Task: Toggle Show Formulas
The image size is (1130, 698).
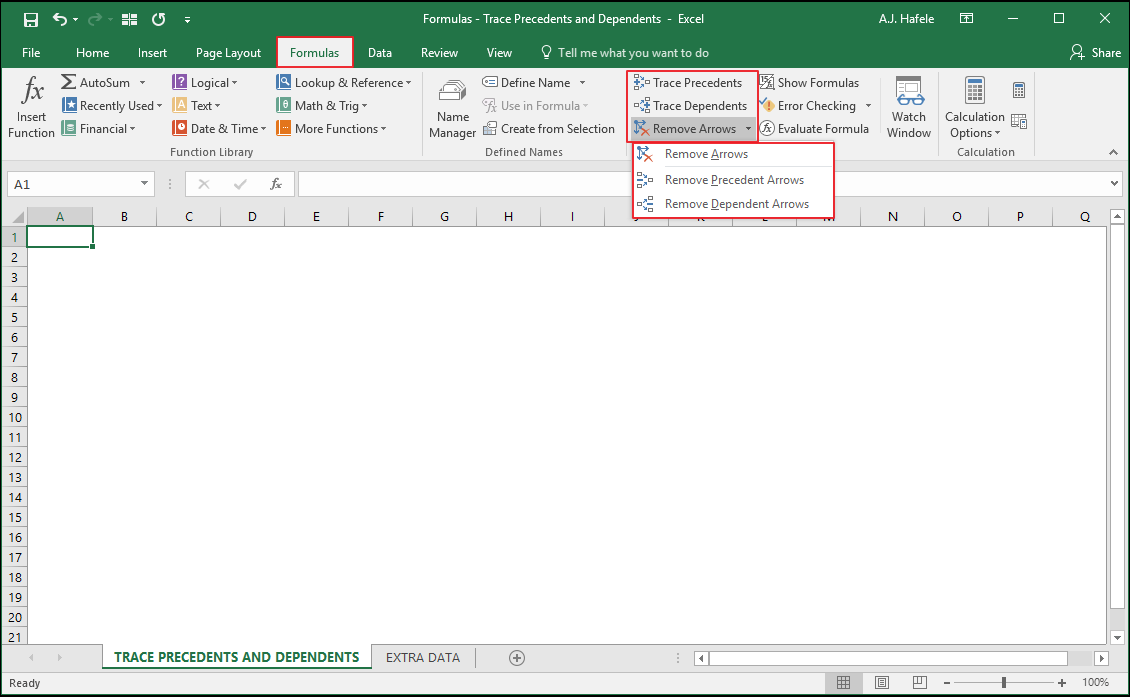Action: click(x=809, y=82)
